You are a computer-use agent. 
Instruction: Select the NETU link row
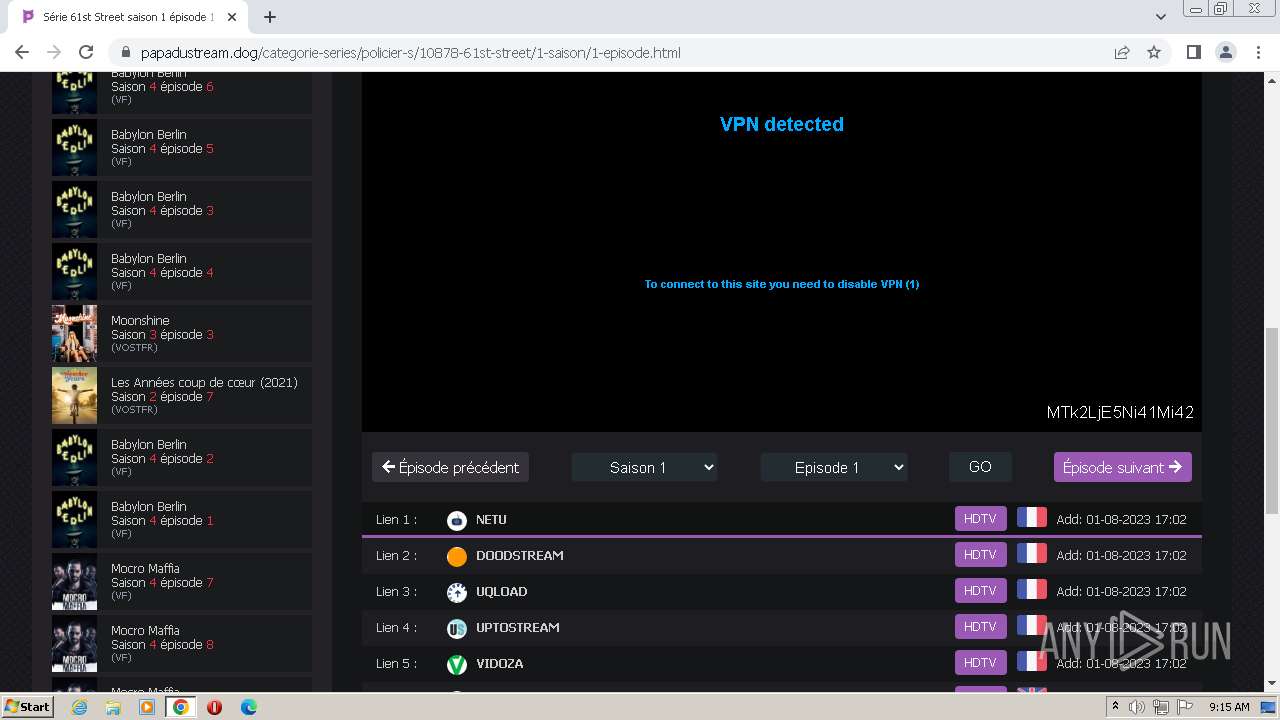point(782,520)
